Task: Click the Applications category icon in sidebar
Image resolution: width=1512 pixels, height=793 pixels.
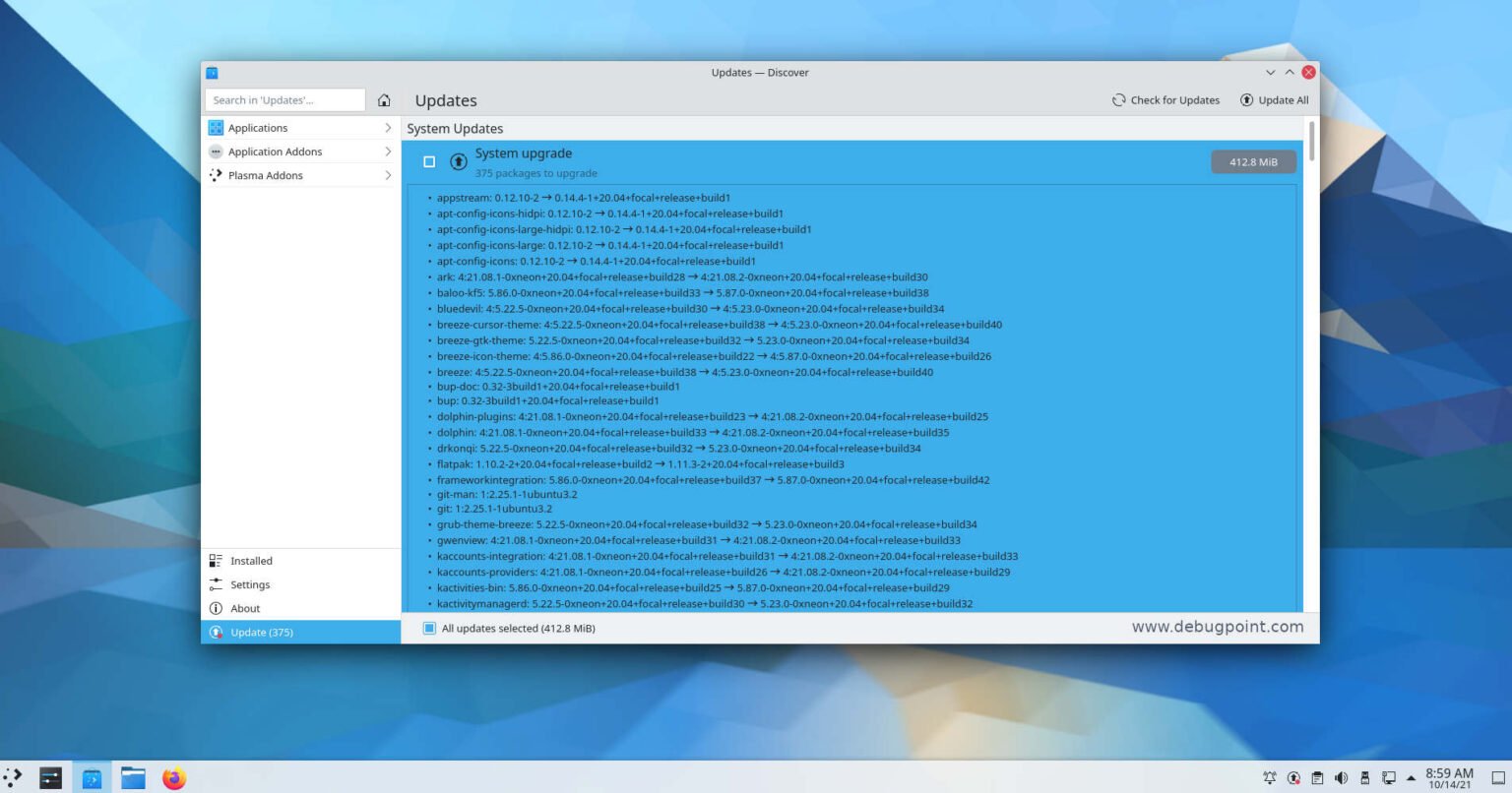Action: point(216,128)
